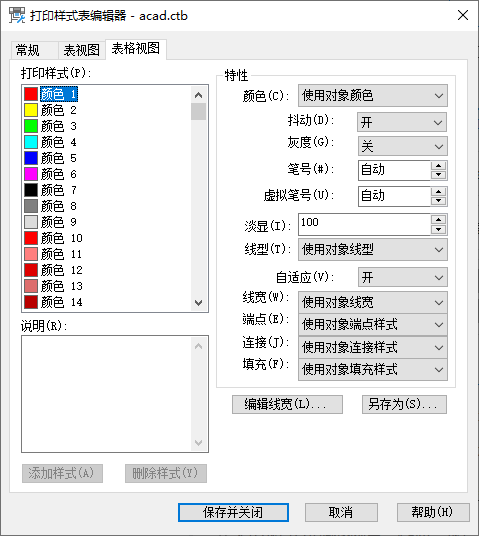Select plot style 颜色 8
Image resolution: width=479 pixels, height=536 pixels.
59,206
